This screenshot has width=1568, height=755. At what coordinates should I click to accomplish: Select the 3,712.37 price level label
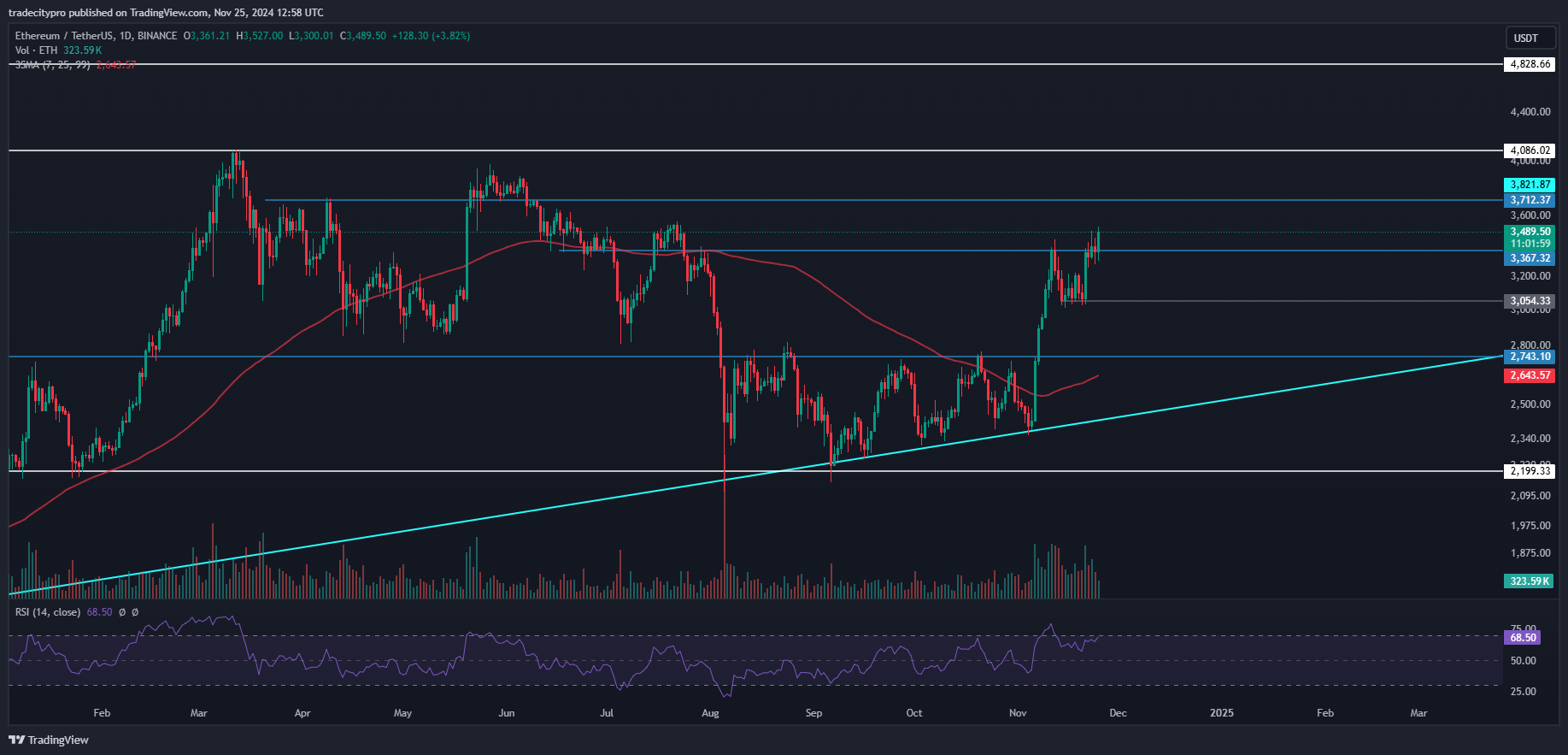click(x=1530, y=200)
